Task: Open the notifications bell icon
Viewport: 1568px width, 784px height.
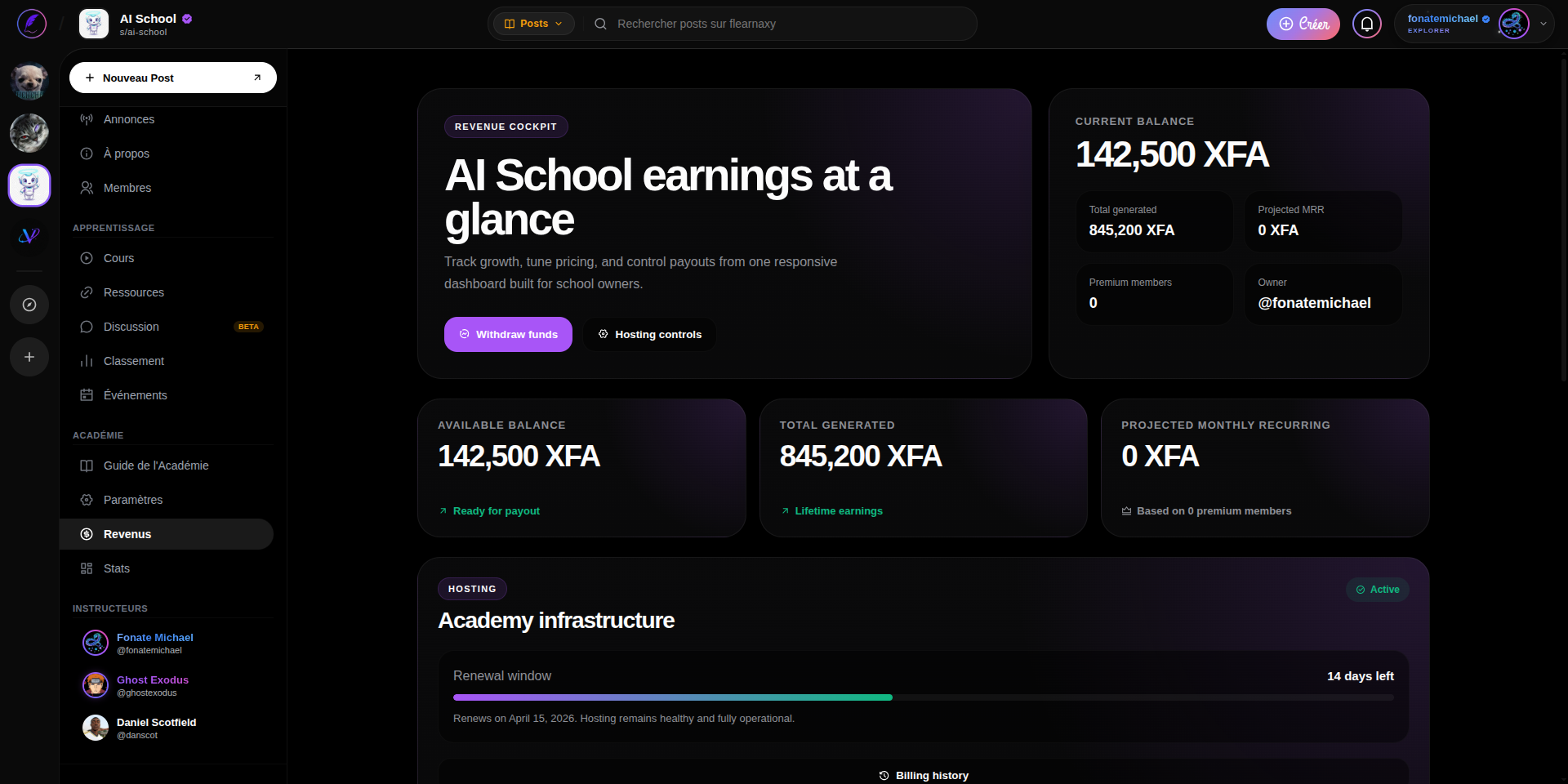Action: [1366, 24]
